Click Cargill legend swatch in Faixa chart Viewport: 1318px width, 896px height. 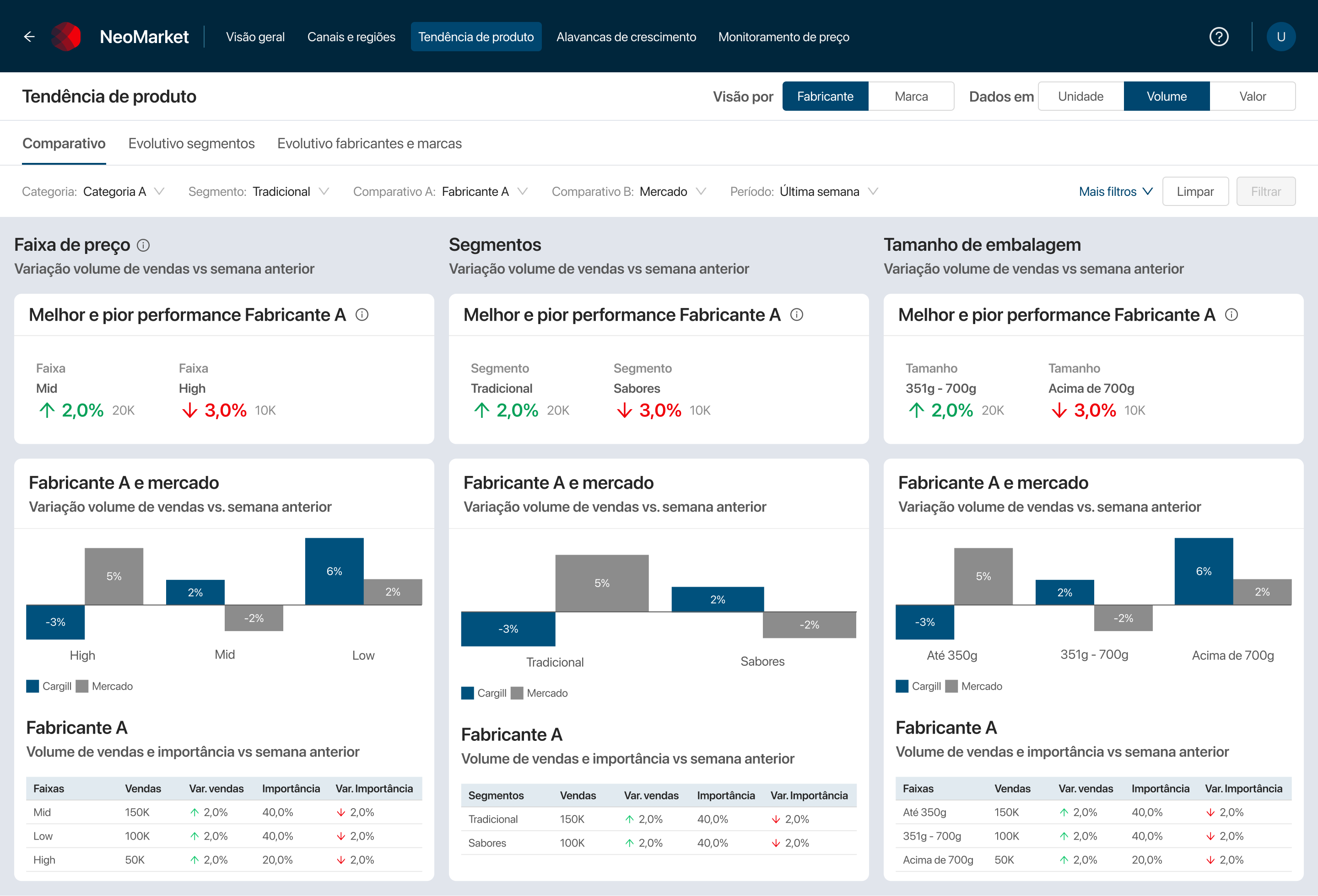[x=33, y=686]
